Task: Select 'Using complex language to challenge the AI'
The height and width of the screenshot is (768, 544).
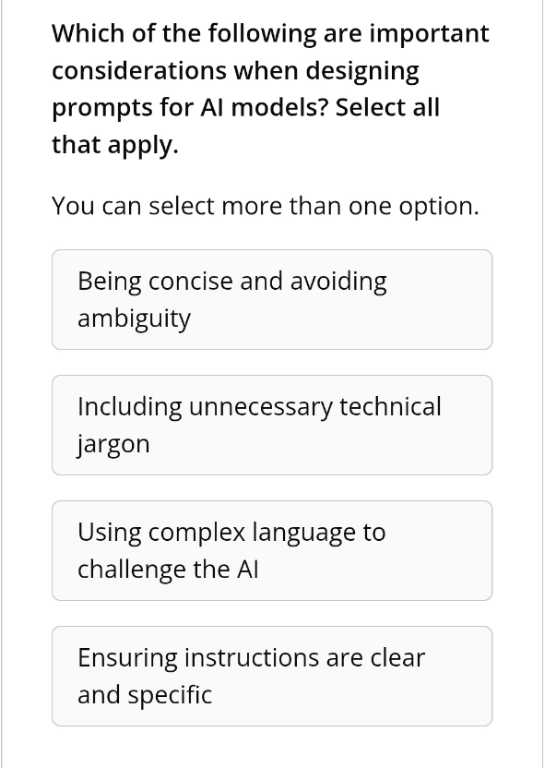Action: [272, 550]
